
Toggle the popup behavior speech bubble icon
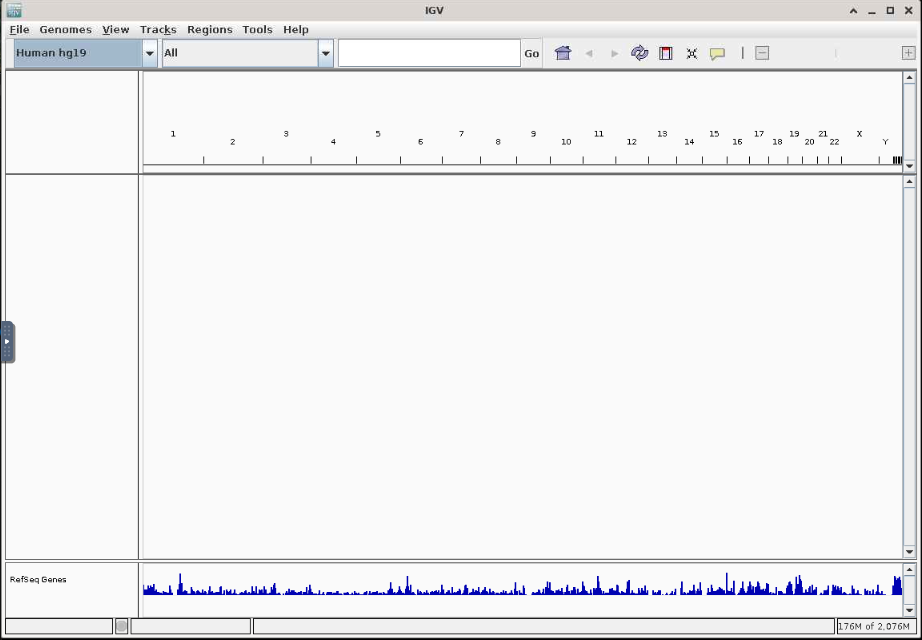pos(717,53)
